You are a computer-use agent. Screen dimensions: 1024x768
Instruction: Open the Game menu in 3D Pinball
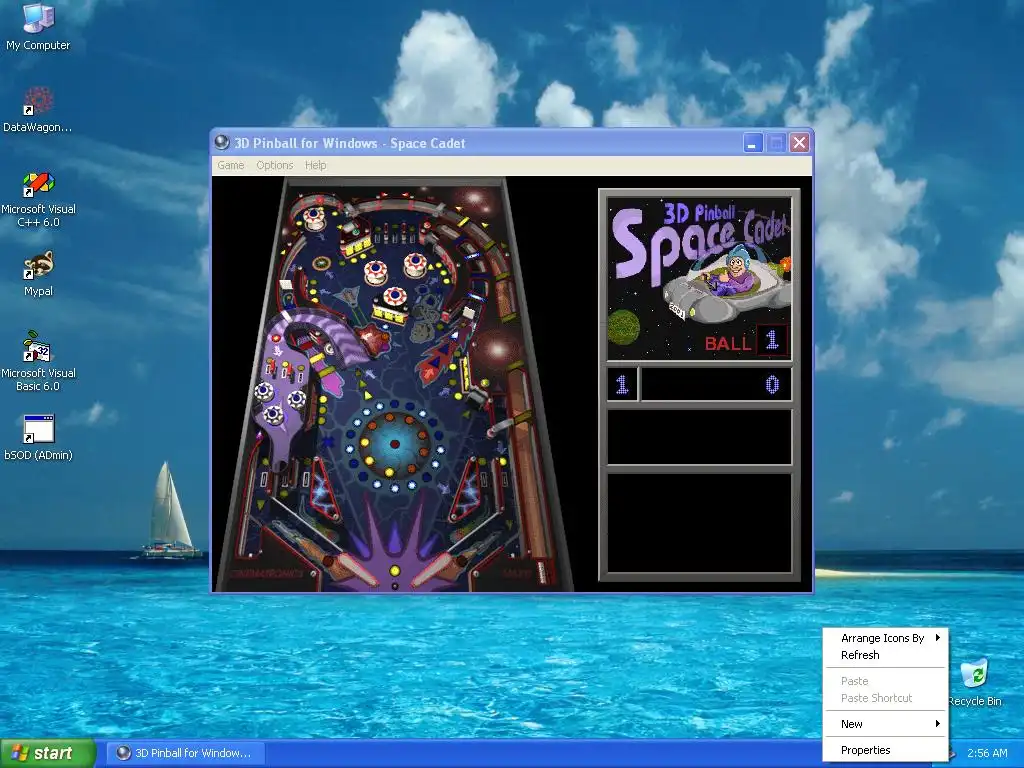pyautogui.click(x=231, y=165)
